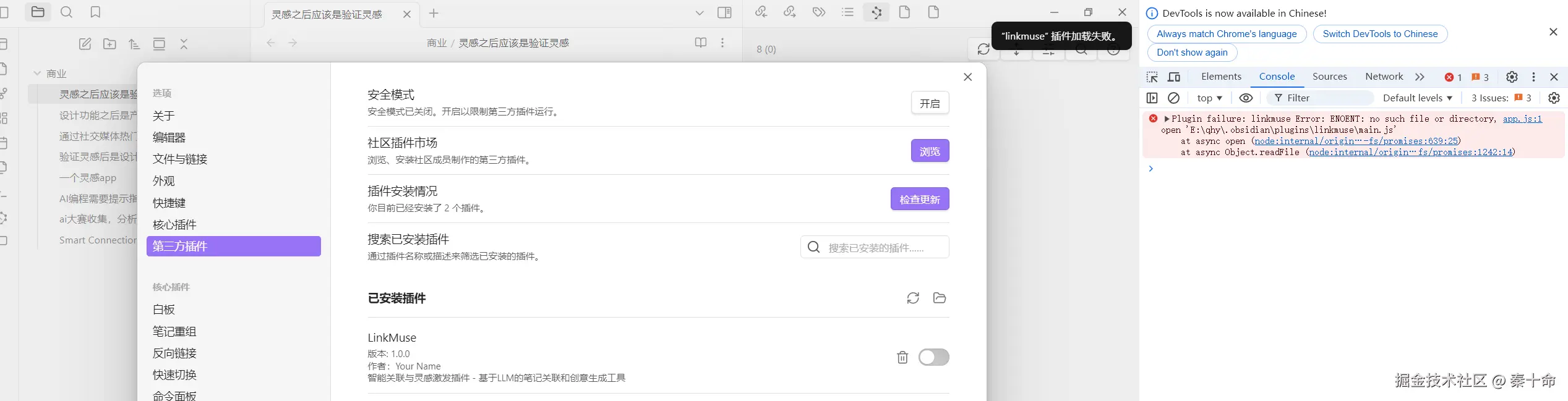Open the tags panel icon
Image resolution: width=1568 pixels, height=401 pixels.
[819, 12]
